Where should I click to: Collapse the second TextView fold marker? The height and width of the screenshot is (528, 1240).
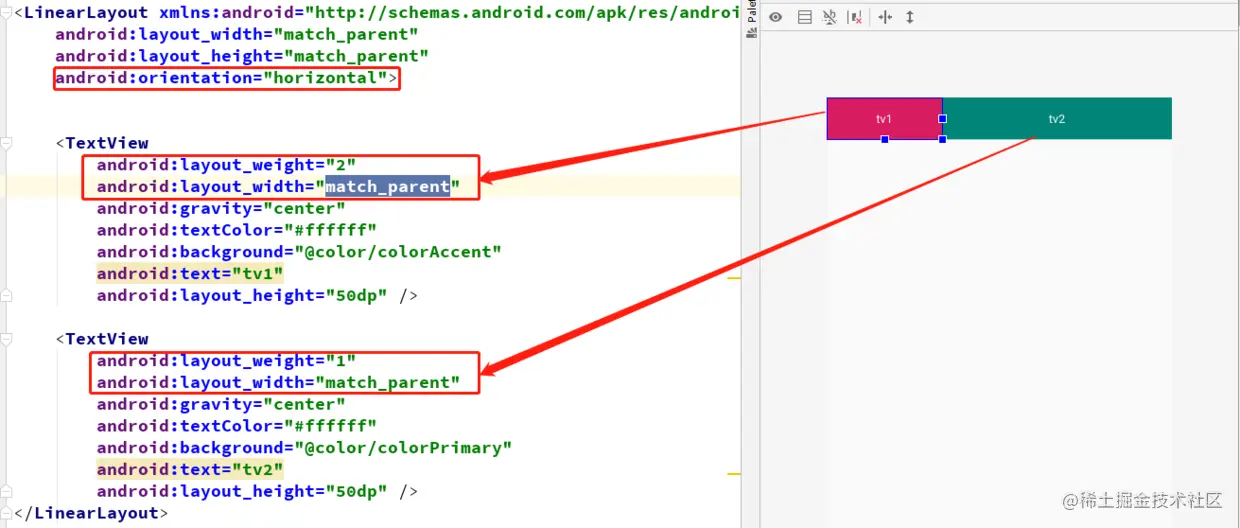[6, 339]
